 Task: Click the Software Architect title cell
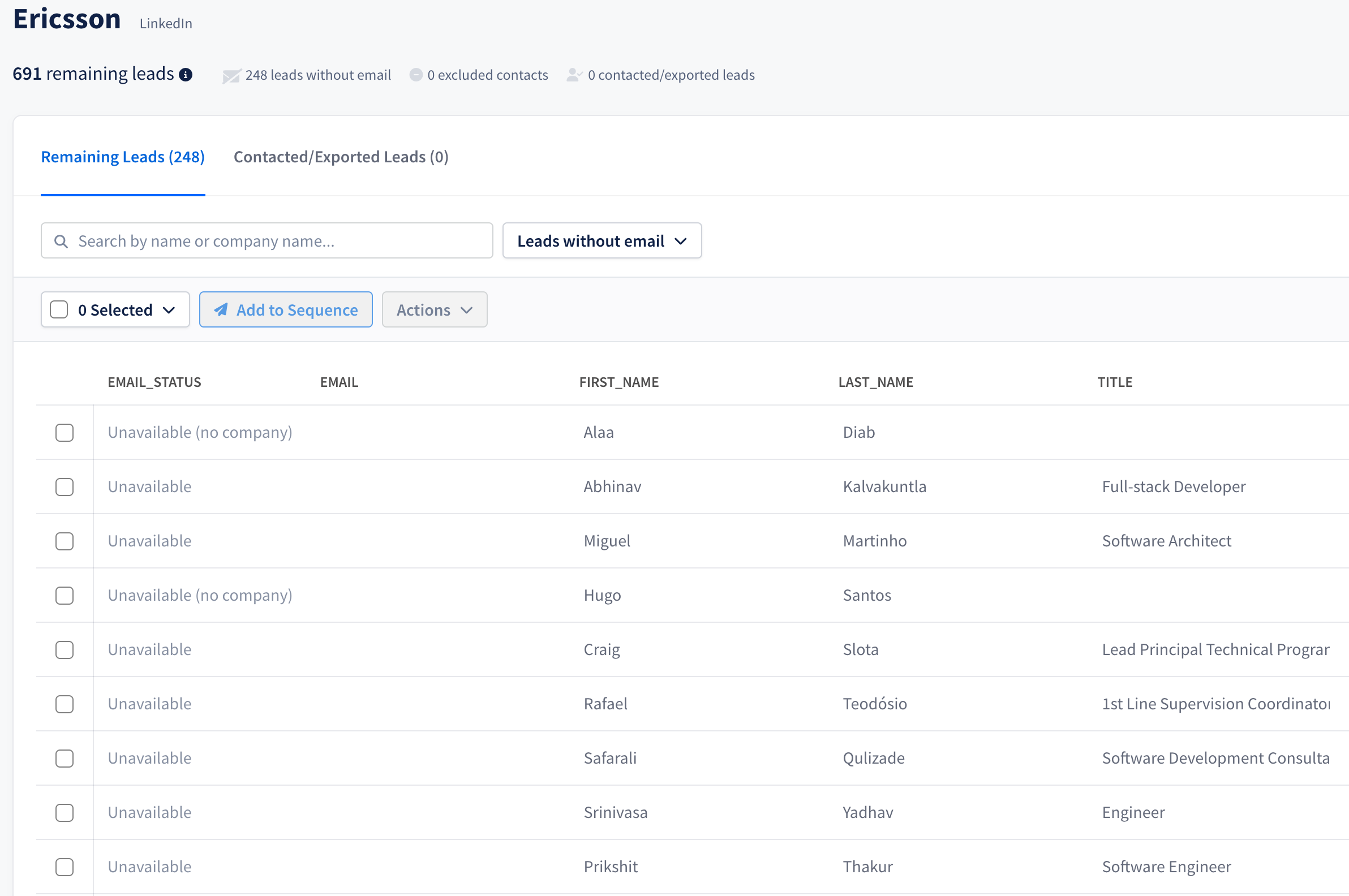pyautogui.click(x=1167, y=541)
